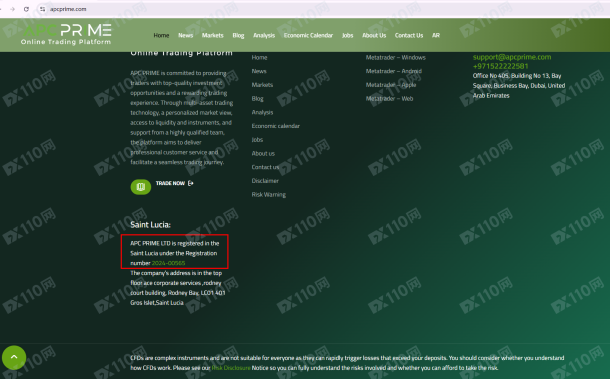
Task: Switch language with the AR link
Action: (x=436, y=35)
